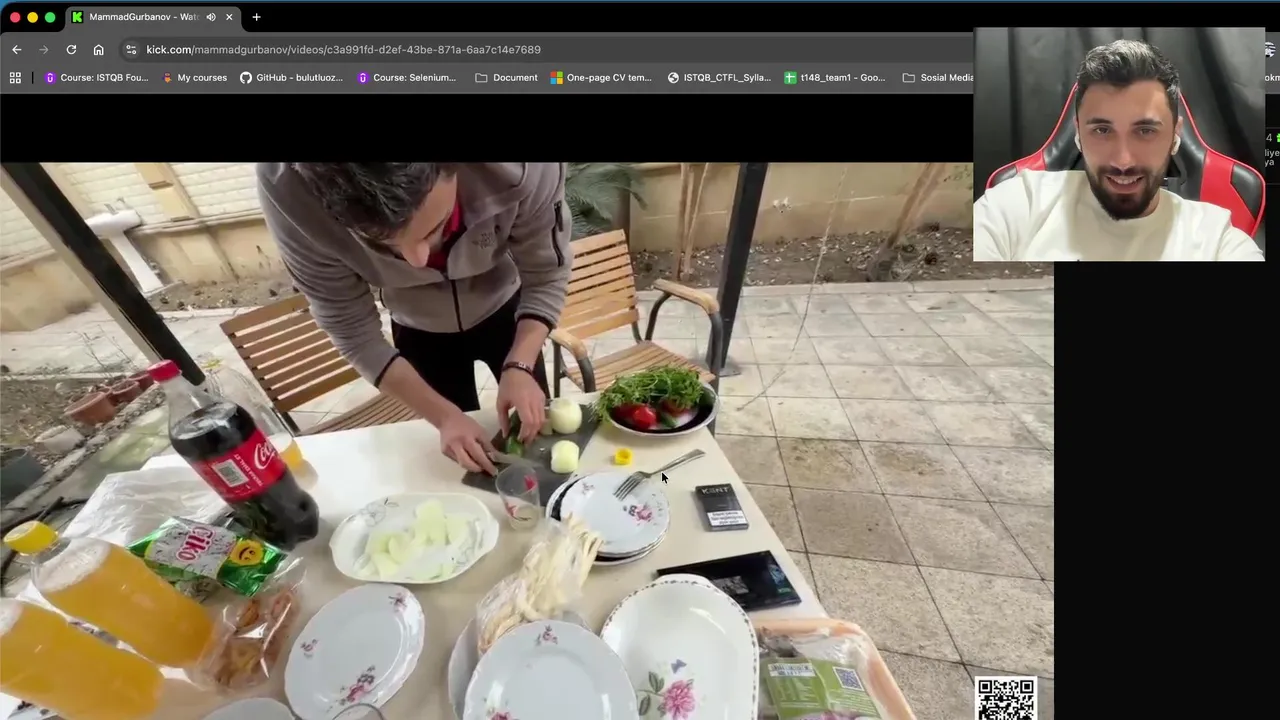The image size is (1280, 720).
Task: Select the MammadGurbanov Kick tab
Action: pyautogui.click(x=154, y=17)
